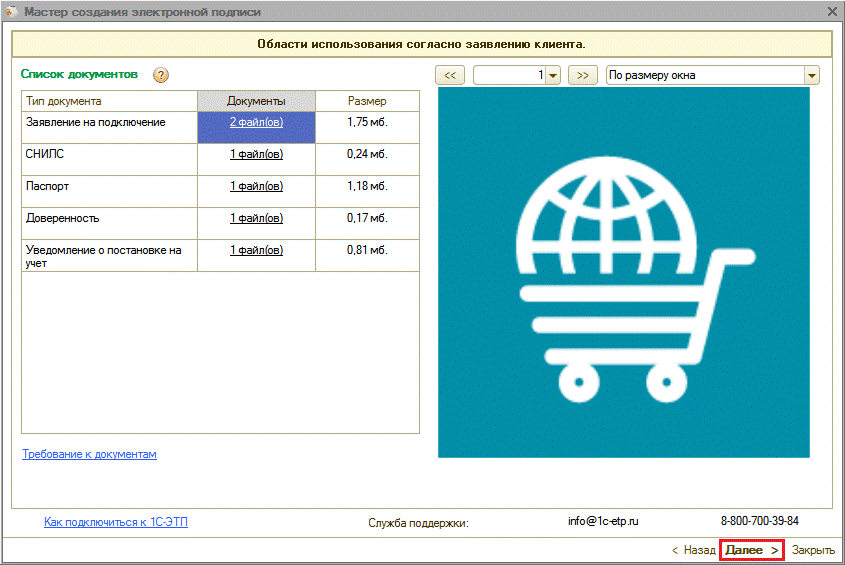The image size is (845, 565).
Task: Select the 'СНИЛС' row
Action: click(x=220, y=160)
